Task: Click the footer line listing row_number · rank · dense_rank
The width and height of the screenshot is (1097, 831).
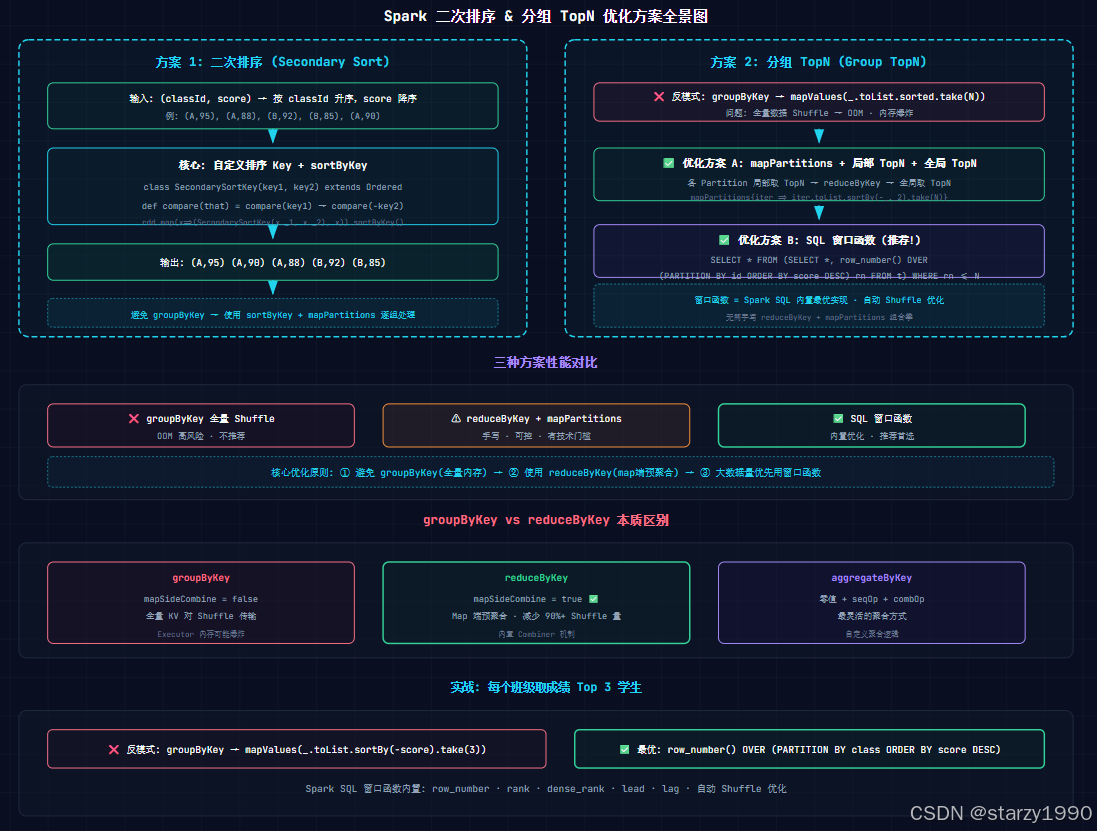Action: (x=546, y=788)
